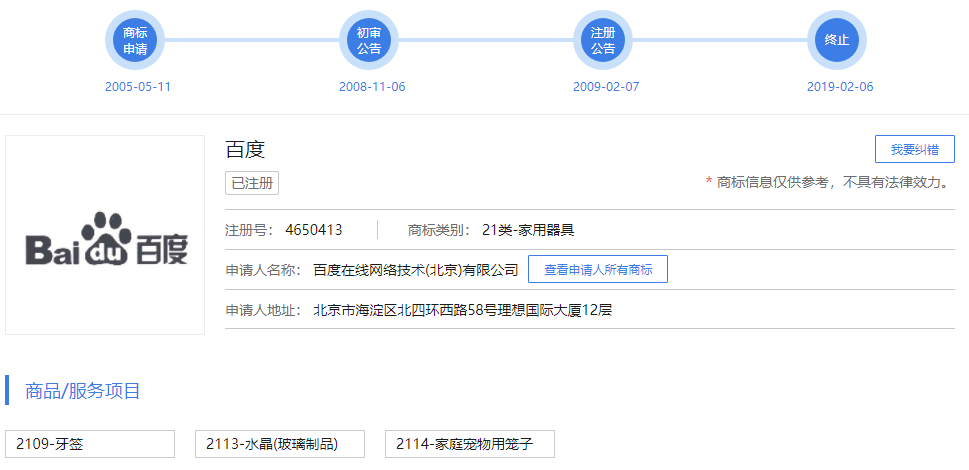Click the 商品/服务项目 section heading
Viewport: 969px width, 470px height.
coord(83,390)
